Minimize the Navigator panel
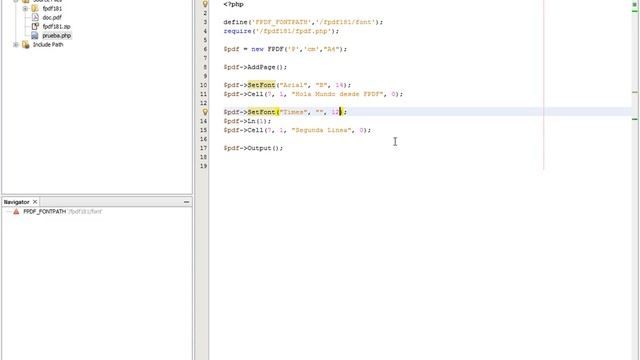Screen dimensions: 640x360 point(187,202)
